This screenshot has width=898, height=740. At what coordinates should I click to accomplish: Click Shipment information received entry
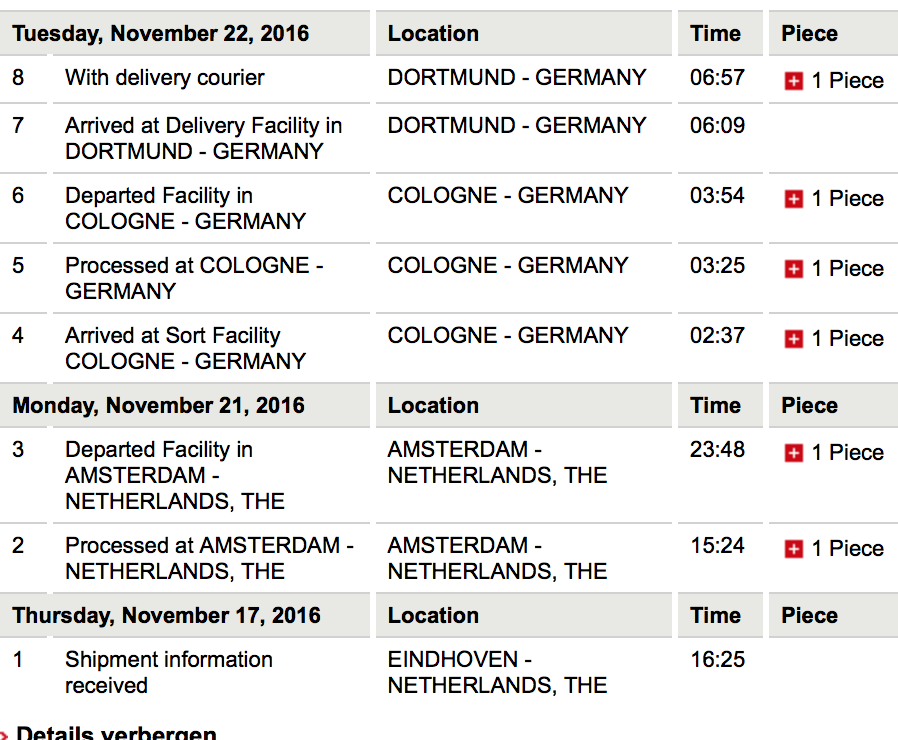168,672
